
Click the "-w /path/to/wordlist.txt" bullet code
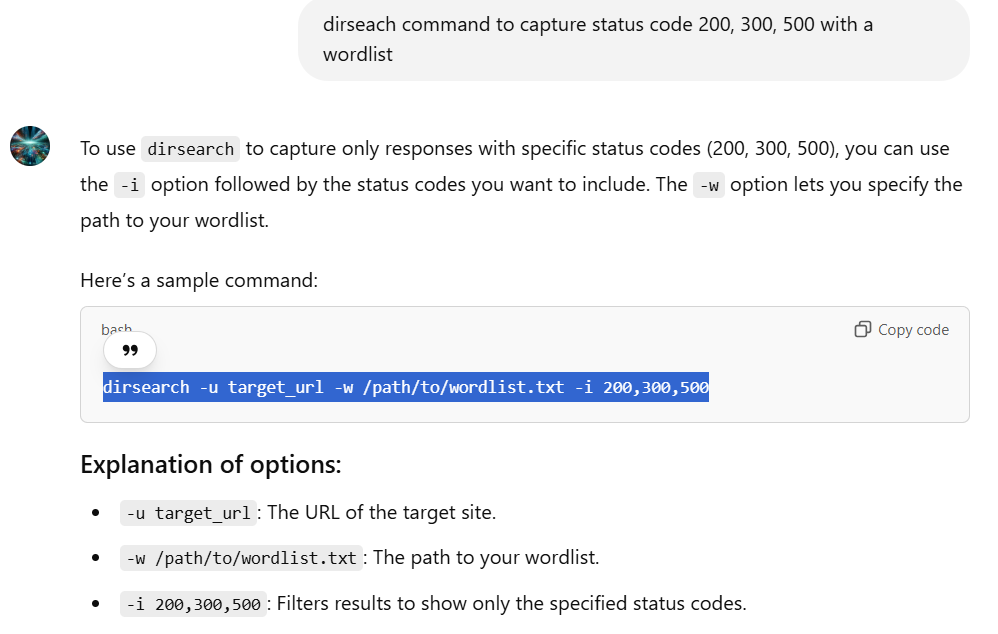(x=241, y=558)
